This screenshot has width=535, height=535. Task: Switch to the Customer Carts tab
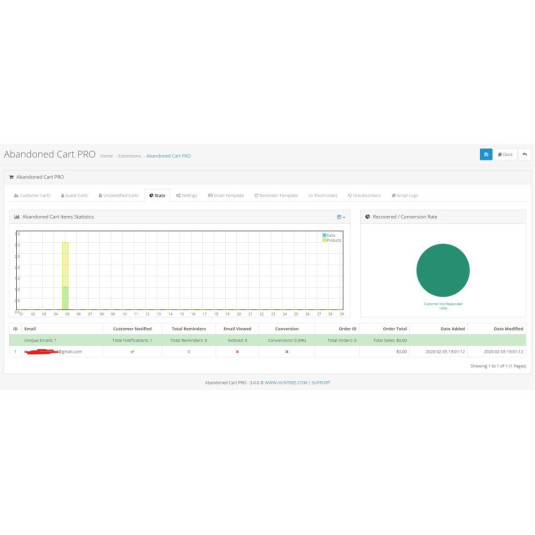click(x=32, y=196)
